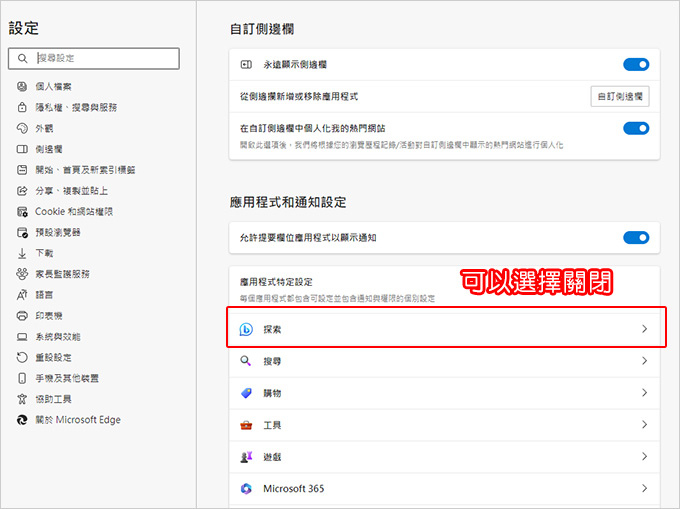Open 印表機 settings page
Viewport: 680px width, 509px height.
click(49, 316)
